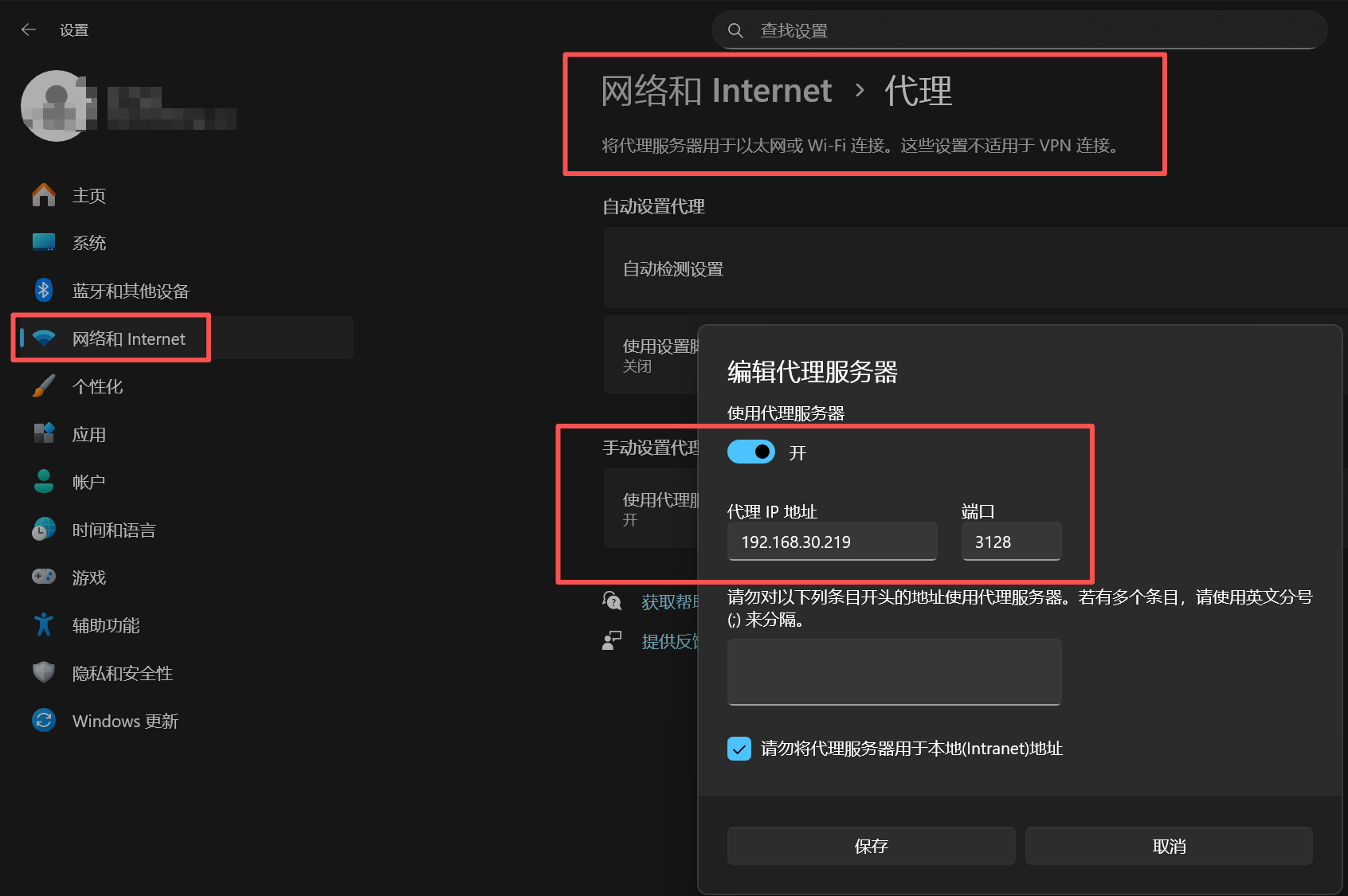Turn off the 使用代理服务器 toggle
This screenshot has height=896, width=1348.
click(x=751, y=452)
